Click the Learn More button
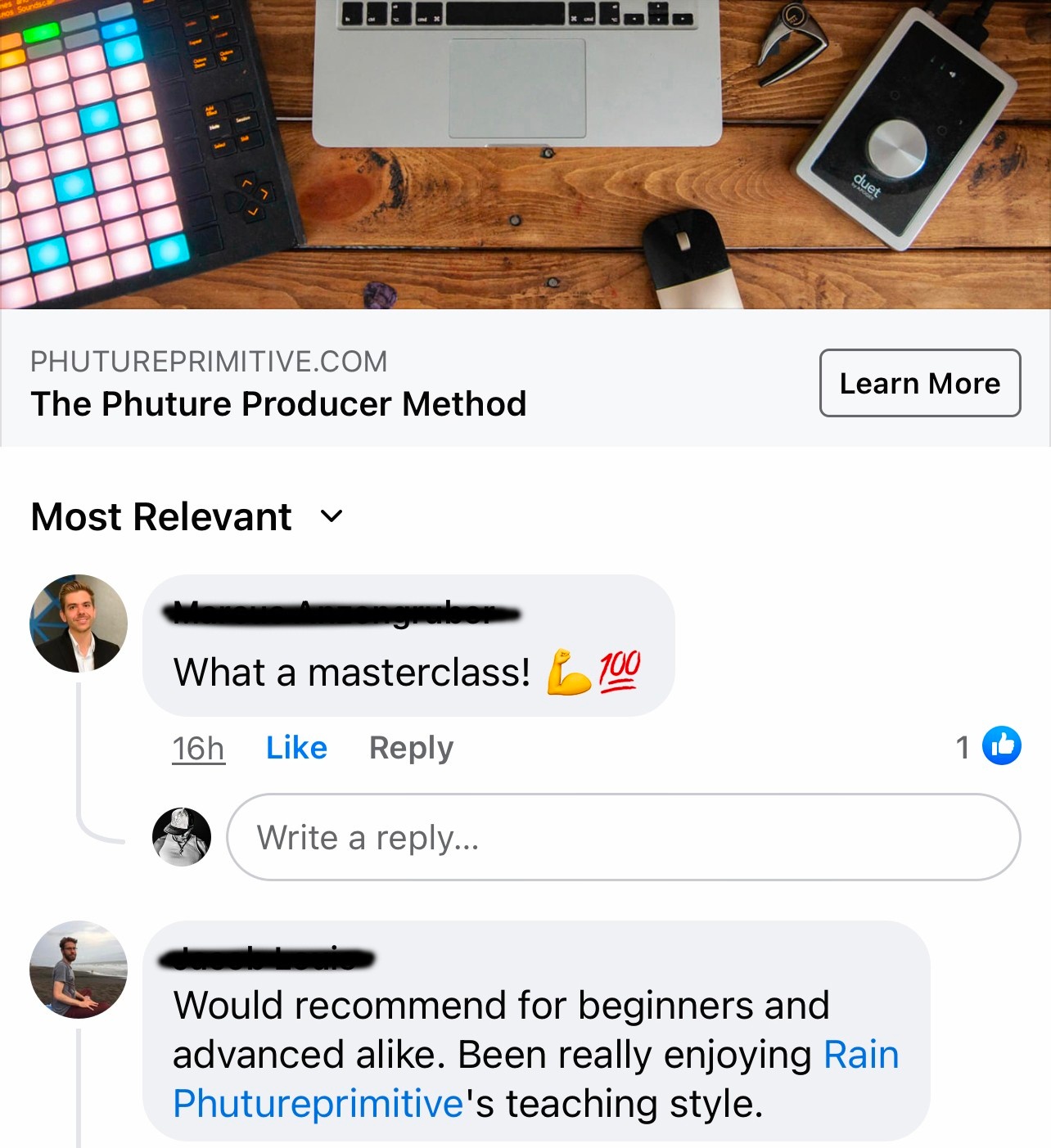Screen dimensions: 1051x1148 click(x=920, y=383)
